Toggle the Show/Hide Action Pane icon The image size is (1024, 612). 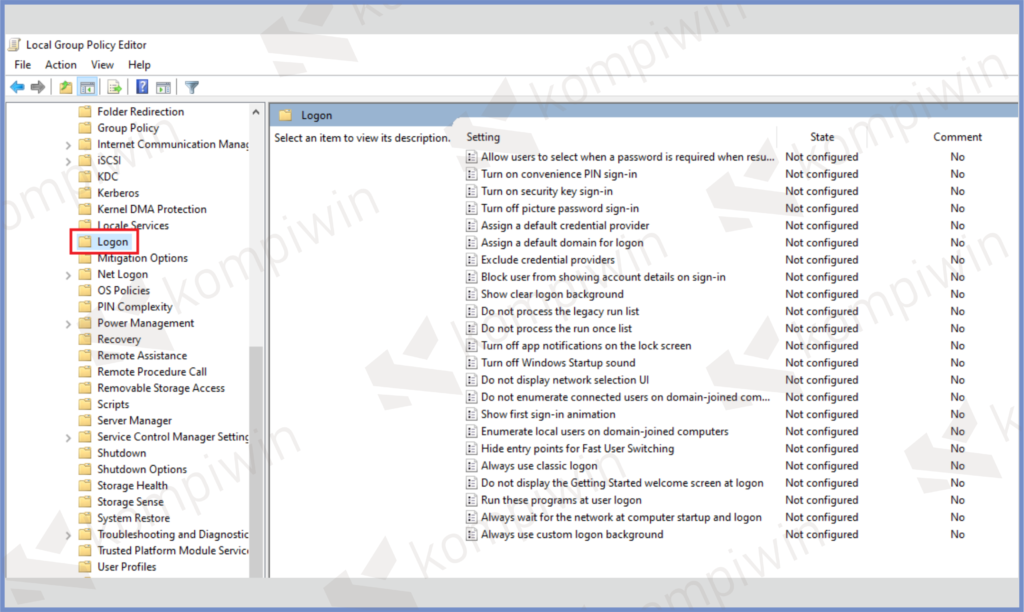(163, 87)
